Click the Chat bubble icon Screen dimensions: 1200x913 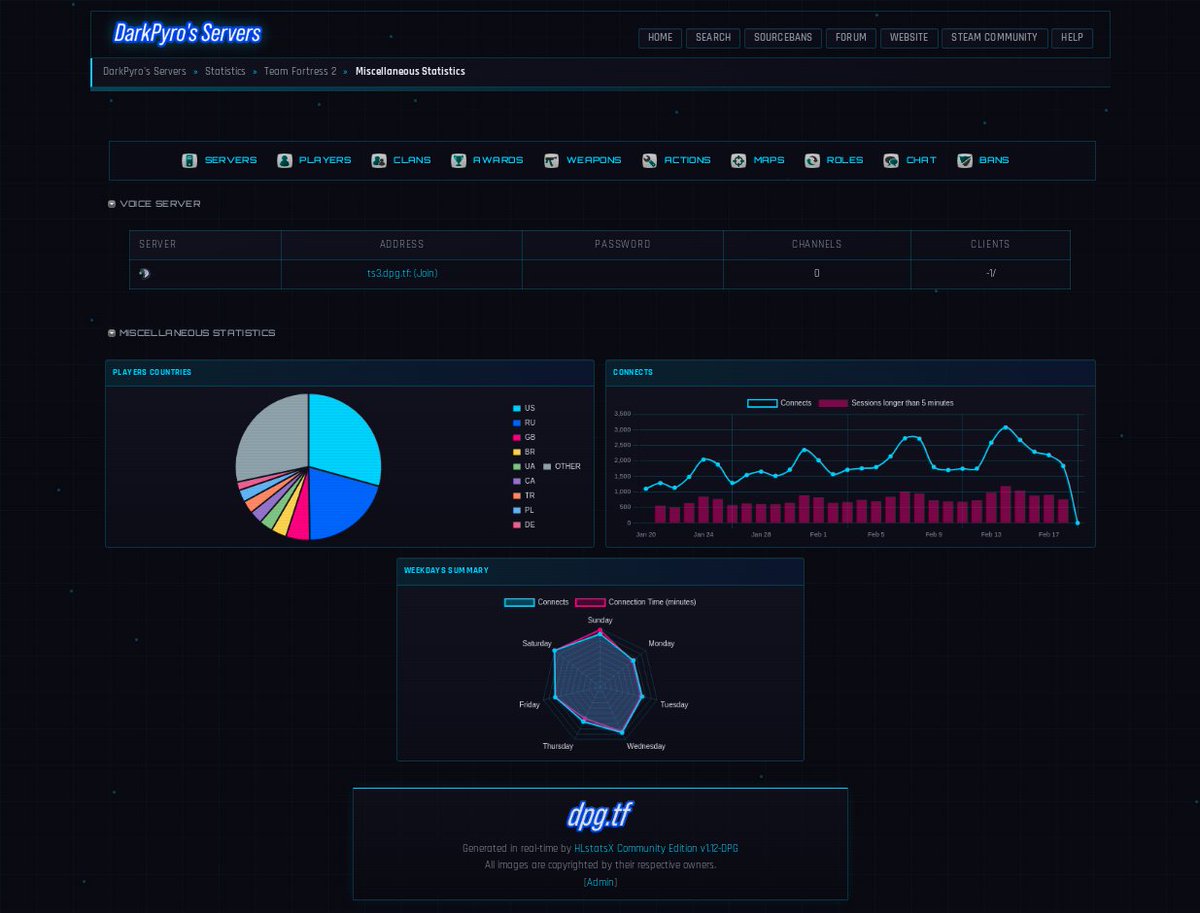[x=891, y=160]
